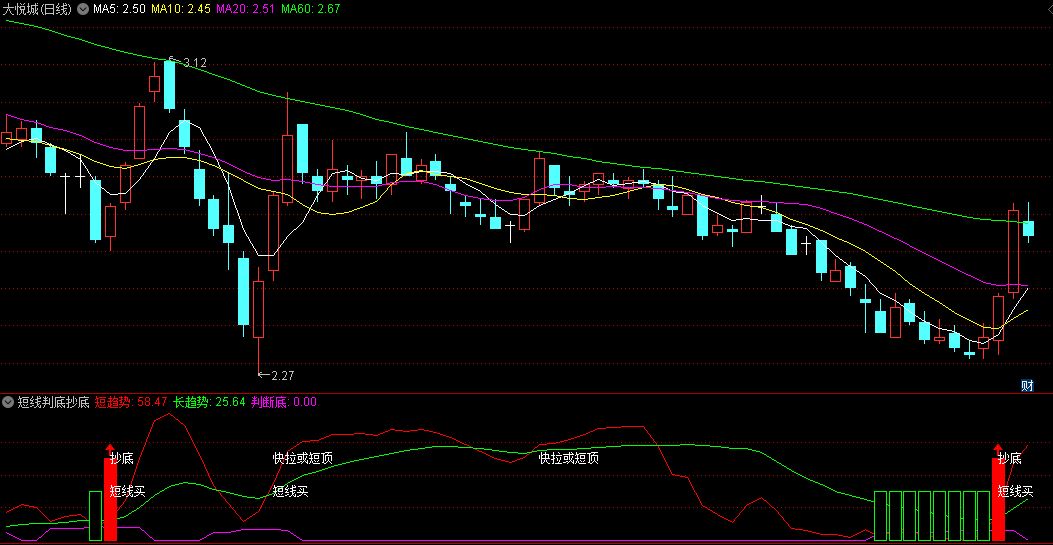Click the left 快拉或短顶 signal label
The height and width of the screenshot is (545, 1053).
click(x=302, y=458)
